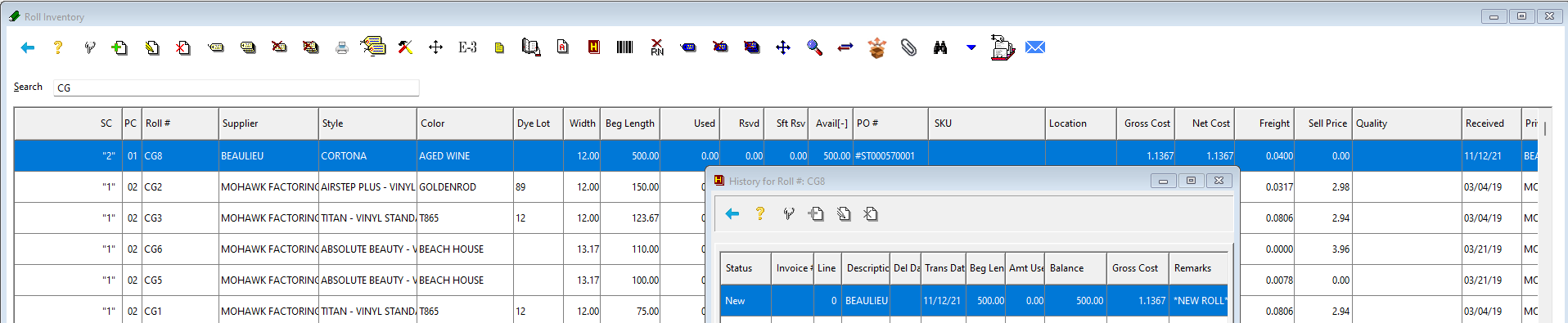The image size is (1568, 323).
Task: Click the crossed-out stacked yellow tags icon
Action: point(311,48)
